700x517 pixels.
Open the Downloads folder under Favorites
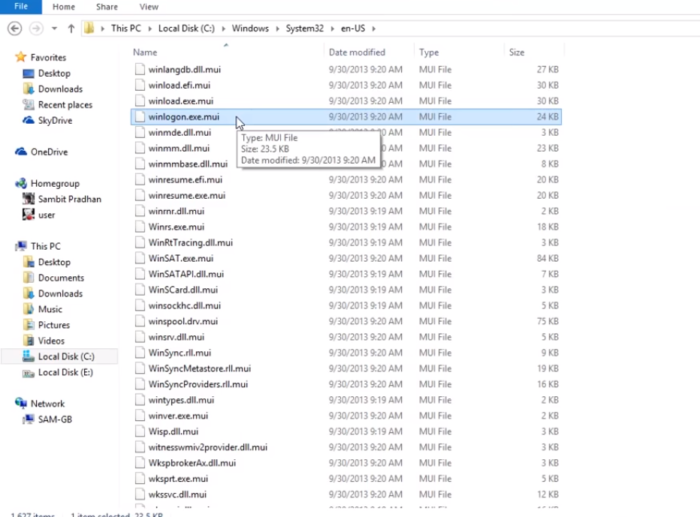(60, 89)
